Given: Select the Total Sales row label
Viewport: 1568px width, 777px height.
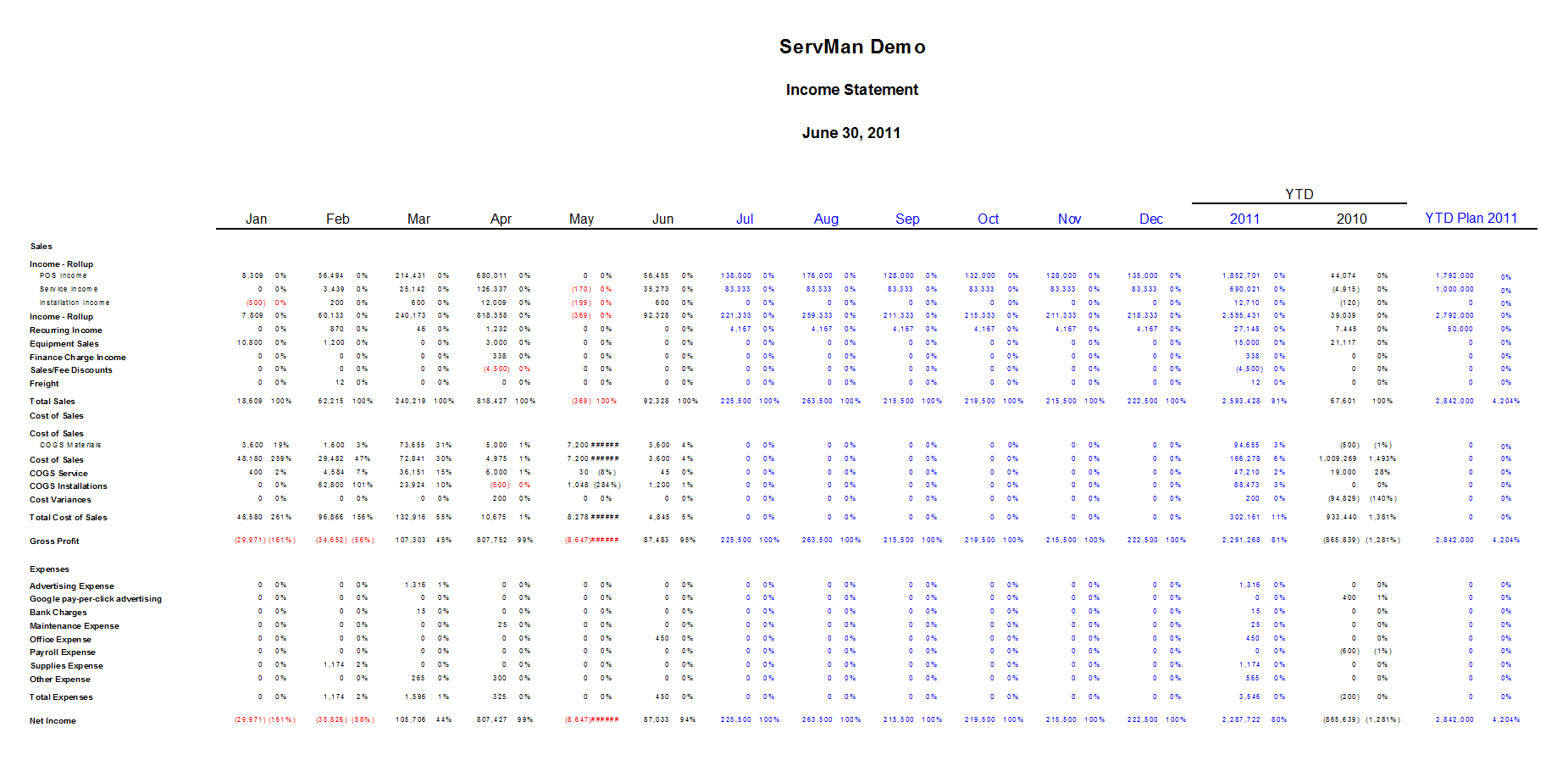Looking at the screenshot, I should pyautogui.click(x=53, y=402).
